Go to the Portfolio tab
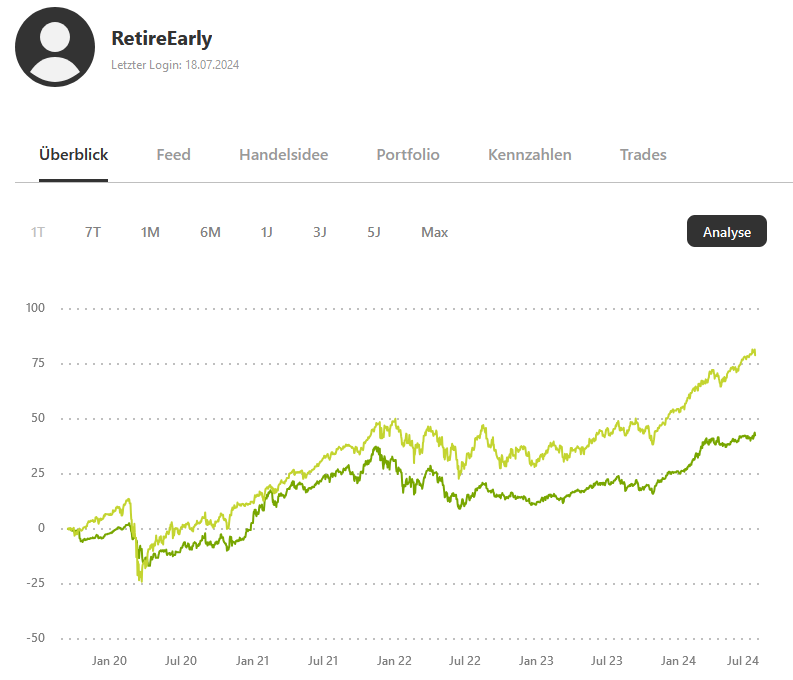The width and height of the screenshot is (793, 680). (x=408, y=155)
